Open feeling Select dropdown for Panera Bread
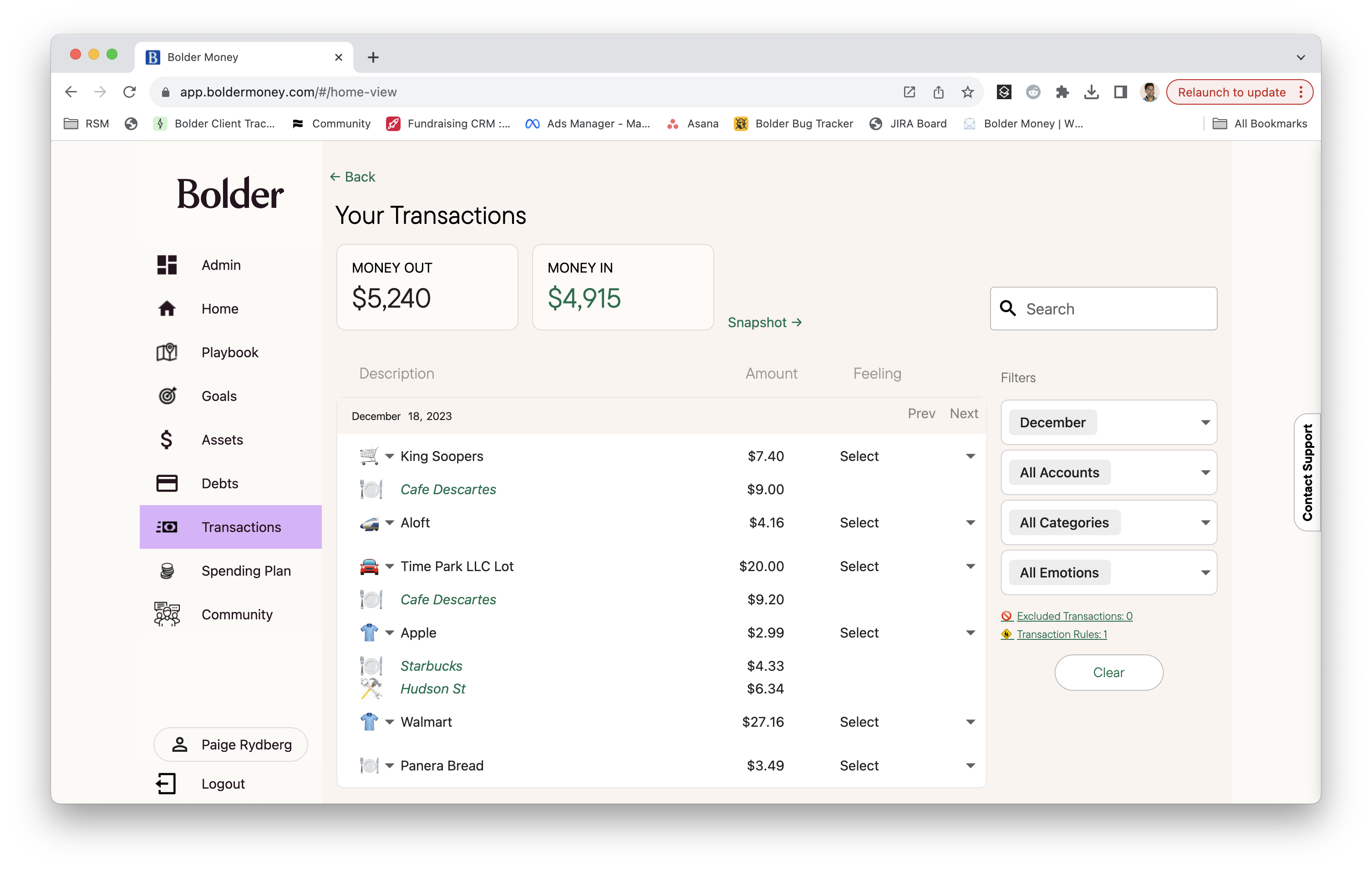Screen dimensions: 1372x871 [907, 765]
